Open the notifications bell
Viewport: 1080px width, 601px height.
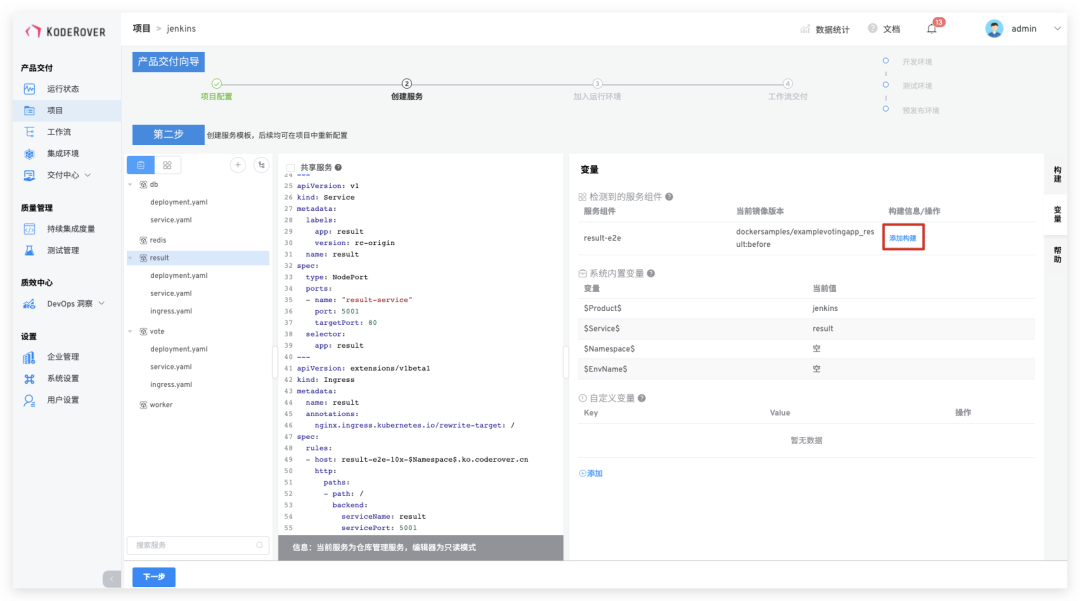tap(932, 29)
